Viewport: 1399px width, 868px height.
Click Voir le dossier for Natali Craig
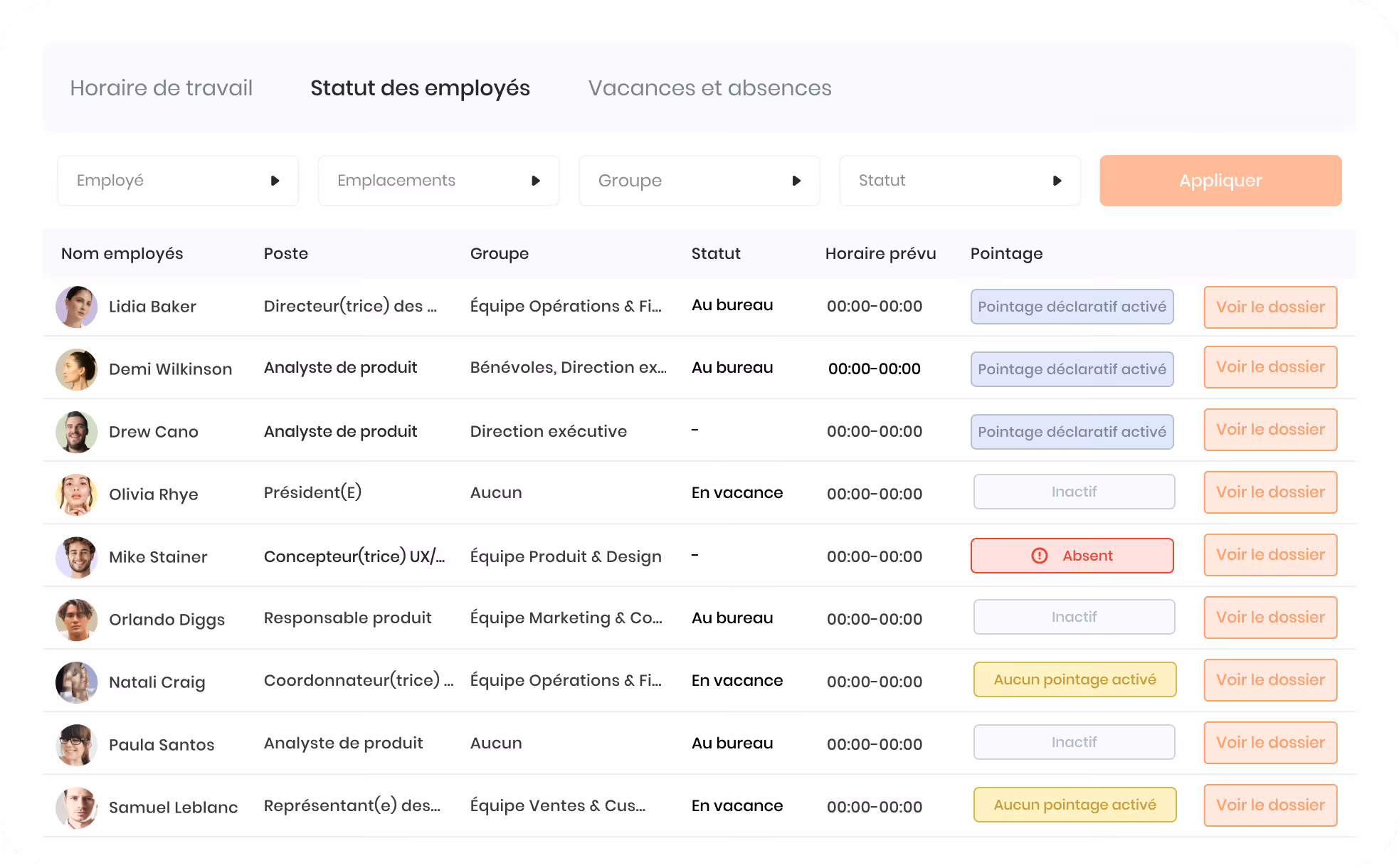click(x=1270, y=680)
